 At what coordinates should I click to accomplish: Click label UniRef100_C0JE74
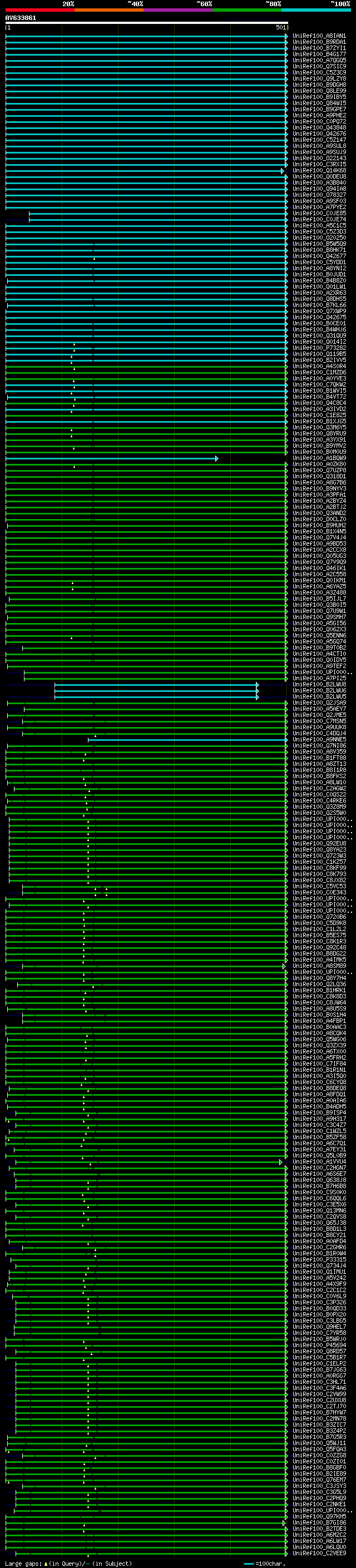click(319, 219)
